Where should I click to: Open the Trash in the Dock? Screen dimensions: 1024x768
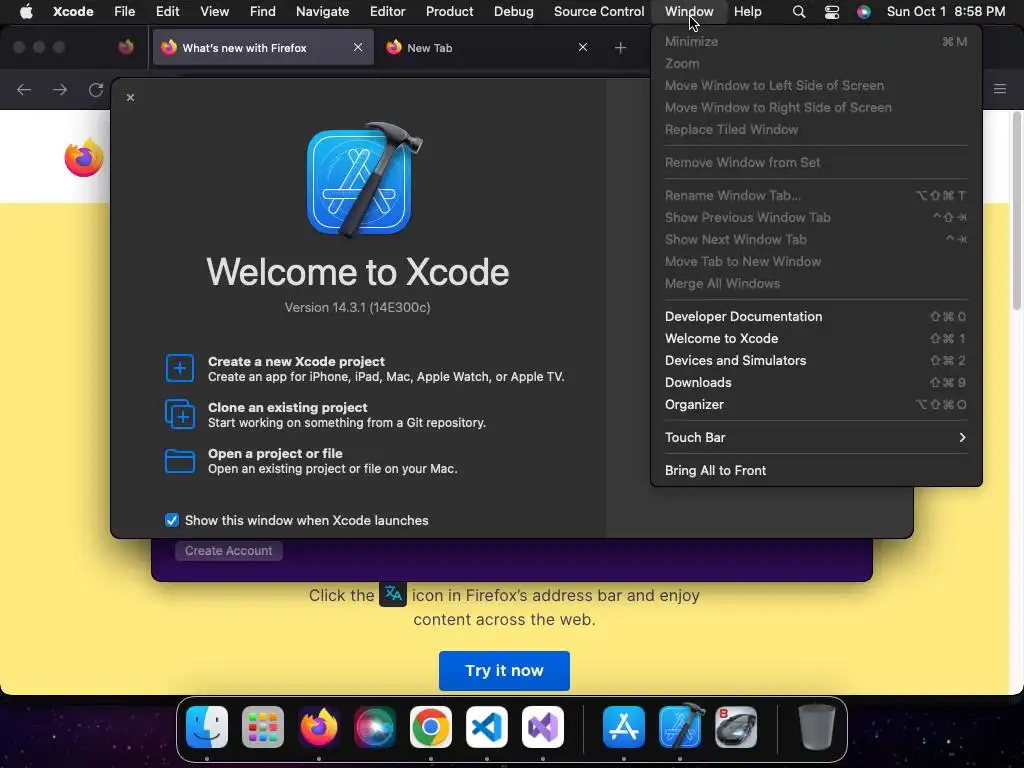(816, 727)
